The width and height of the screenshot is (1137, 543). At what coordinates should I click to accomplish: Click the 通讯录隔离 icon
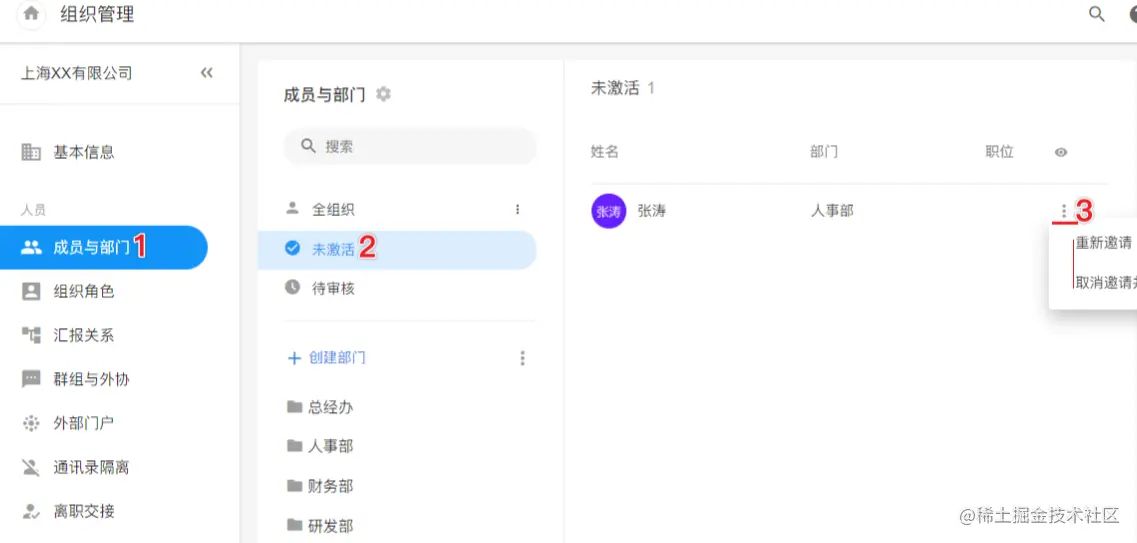(x=31, y=467)
